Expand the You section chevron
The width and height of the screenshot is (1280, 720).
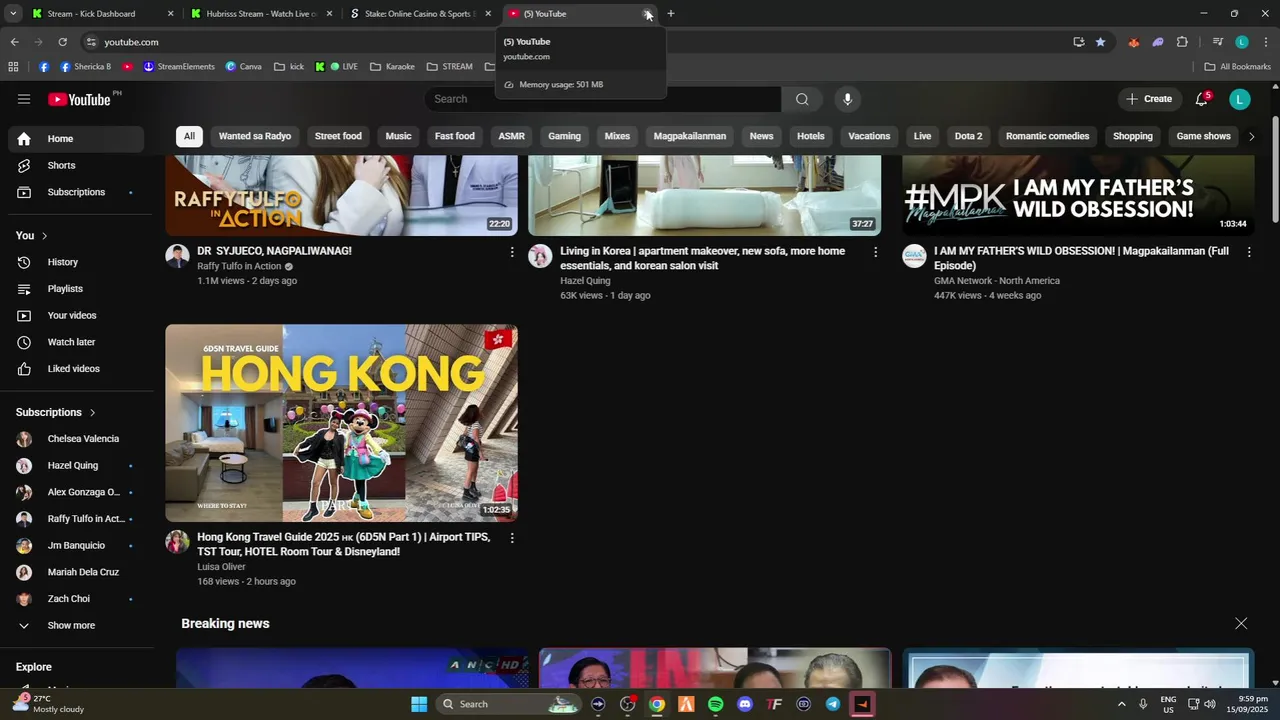tap(44, 236)
